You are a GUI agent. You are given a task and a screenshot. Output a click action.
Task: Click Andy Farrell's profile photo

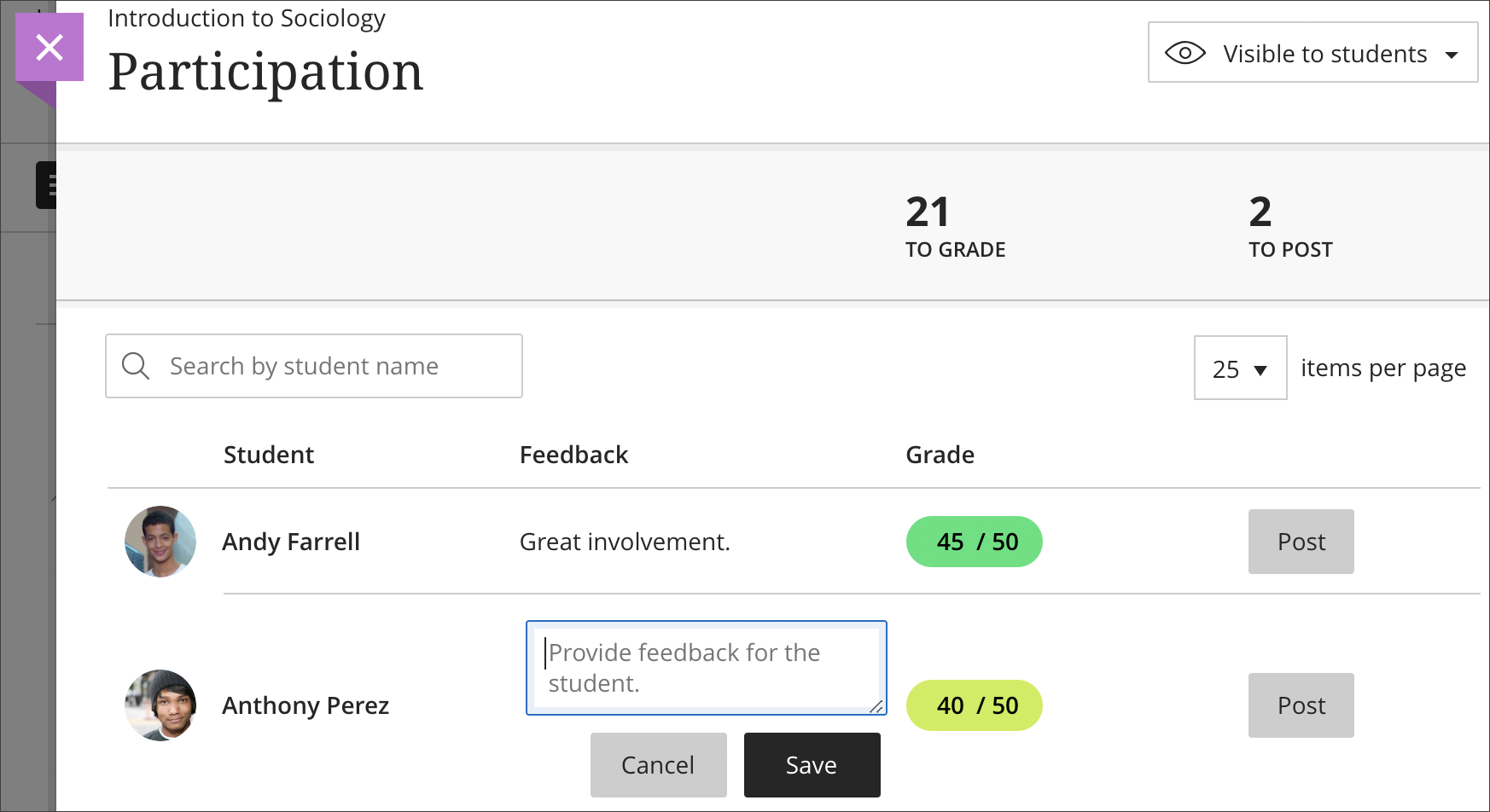(x=160, y=542)
